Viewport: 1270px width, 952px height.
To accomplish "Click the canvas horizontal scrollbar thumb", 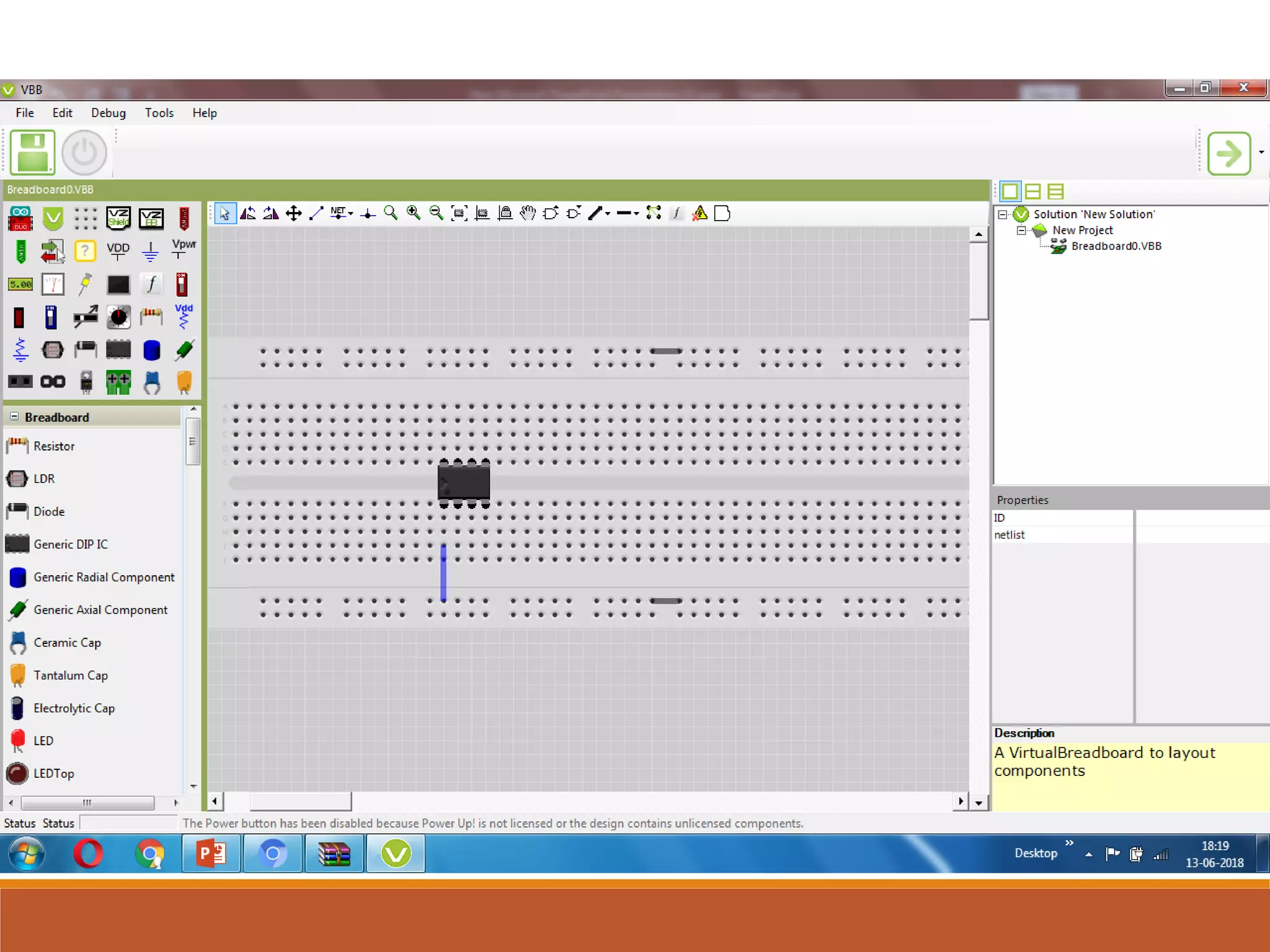I will (x=300, y=801).
